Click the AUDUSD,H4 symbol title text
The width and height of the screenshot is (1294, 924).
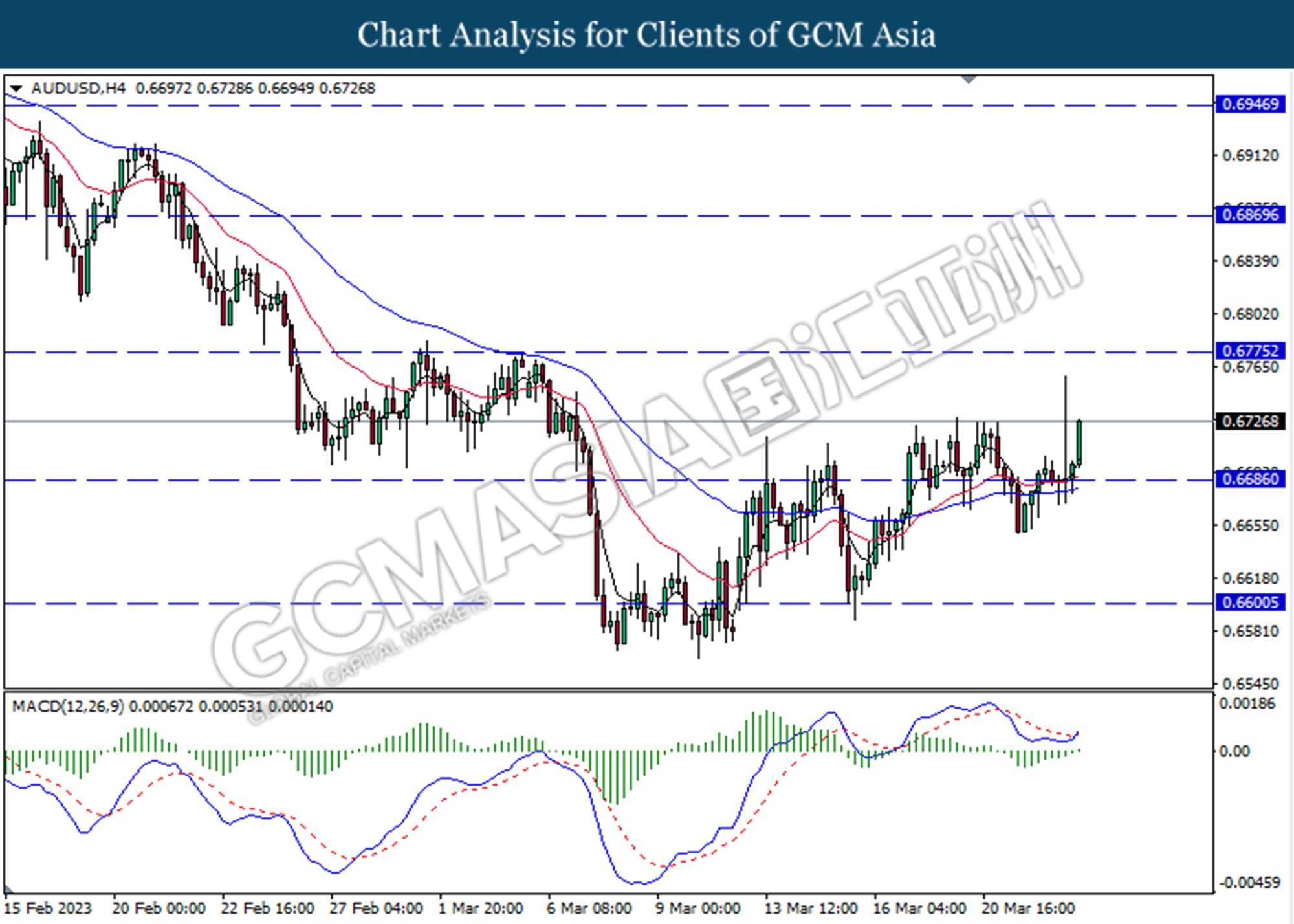pos(78,88)
